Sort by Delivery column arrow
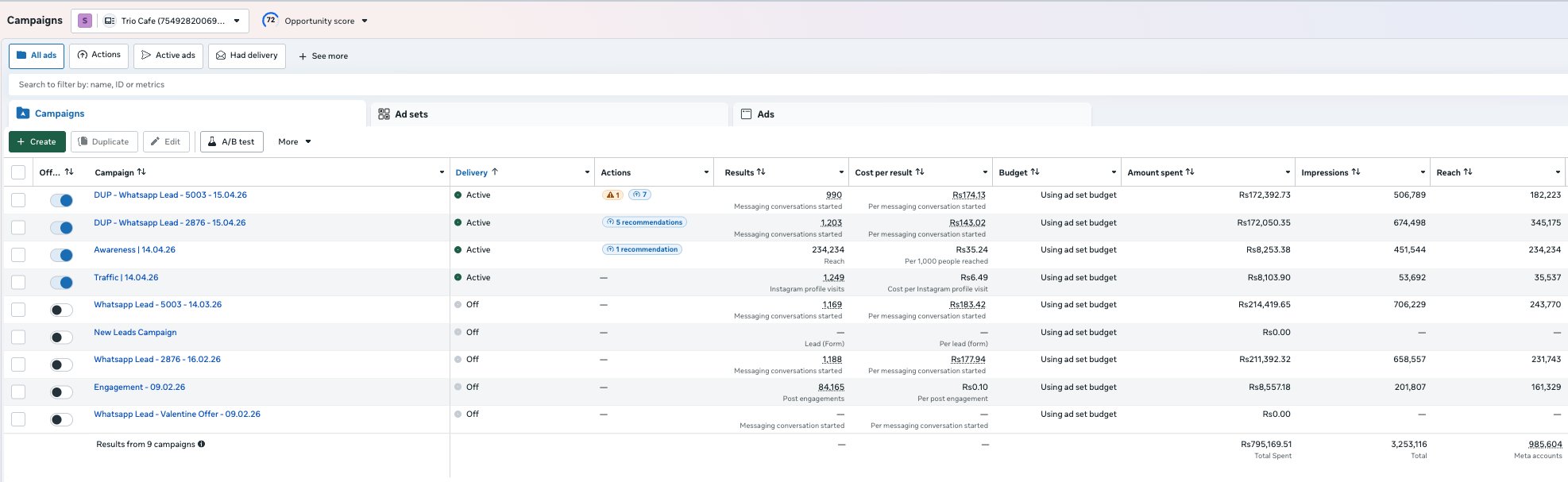1568x482 pixels. click(495, 172)
